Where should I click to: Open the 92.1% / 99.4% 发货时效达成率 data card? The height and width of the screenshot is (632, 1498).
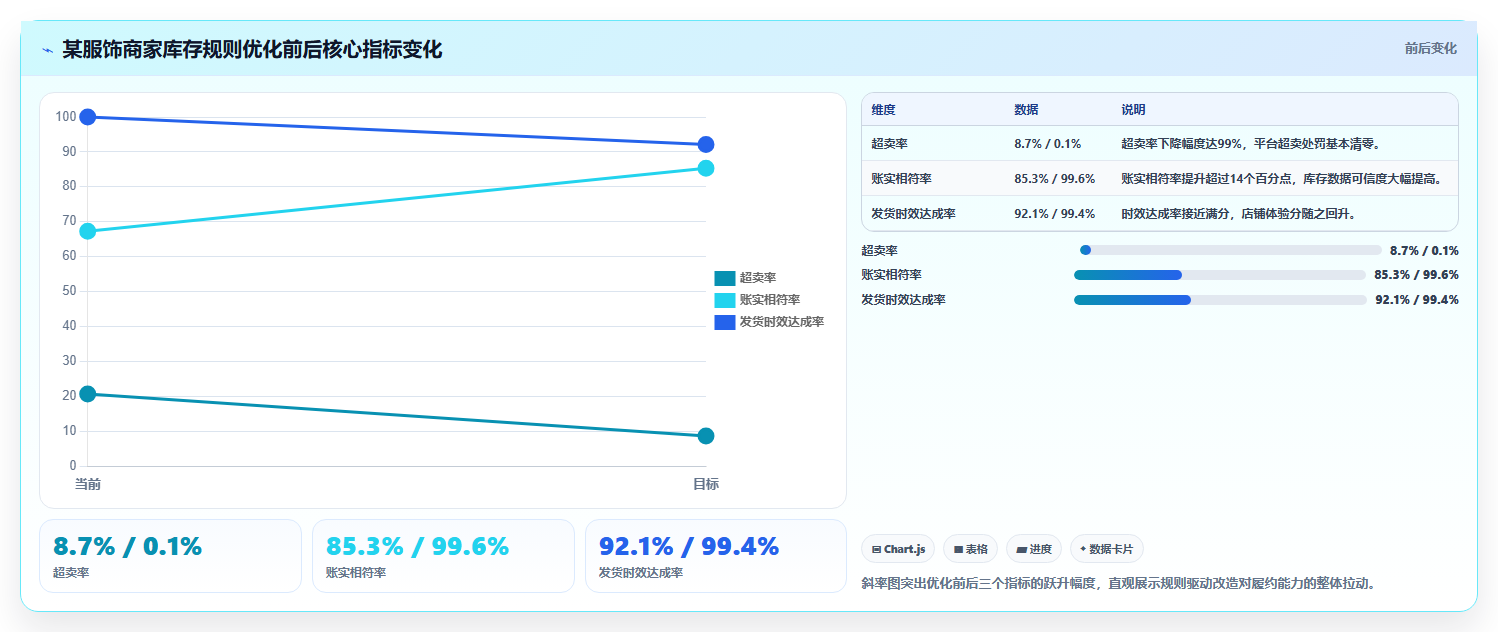[x=716, y=556]
